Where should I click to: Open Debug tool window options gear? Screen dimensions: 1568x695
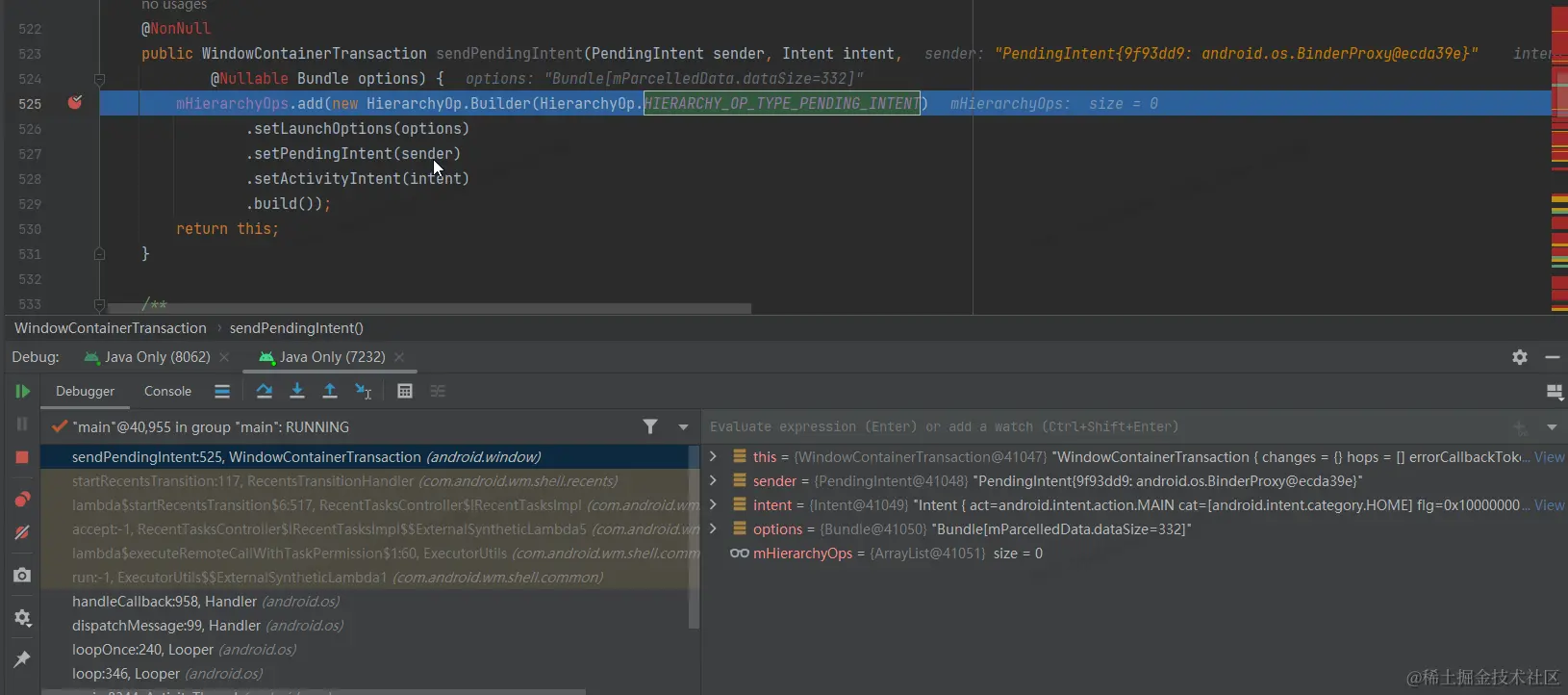point(1520,357)
